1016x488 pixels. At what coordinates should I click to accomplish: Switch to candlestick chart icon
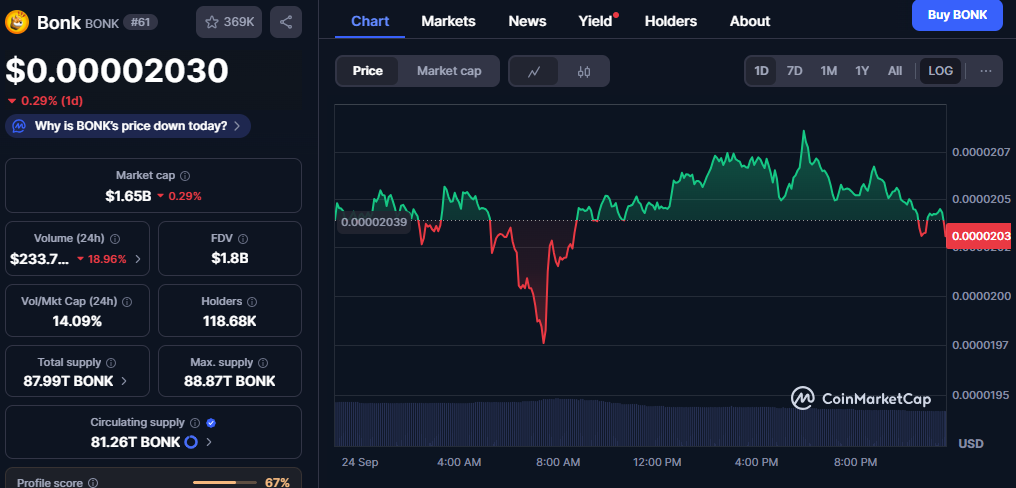584,71
